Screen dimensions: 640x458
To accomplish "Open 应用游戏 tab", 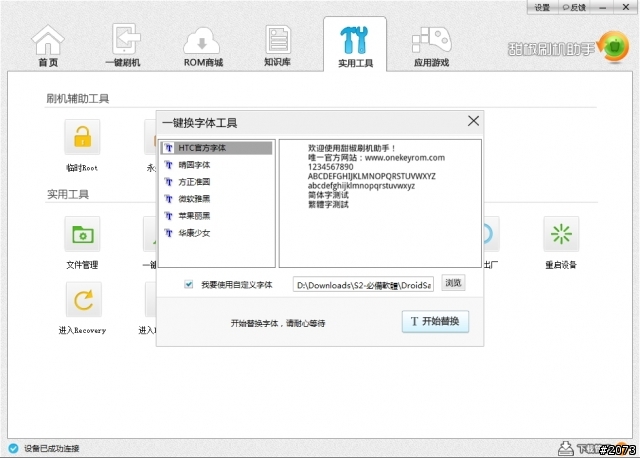I will [x=431, y=46].
